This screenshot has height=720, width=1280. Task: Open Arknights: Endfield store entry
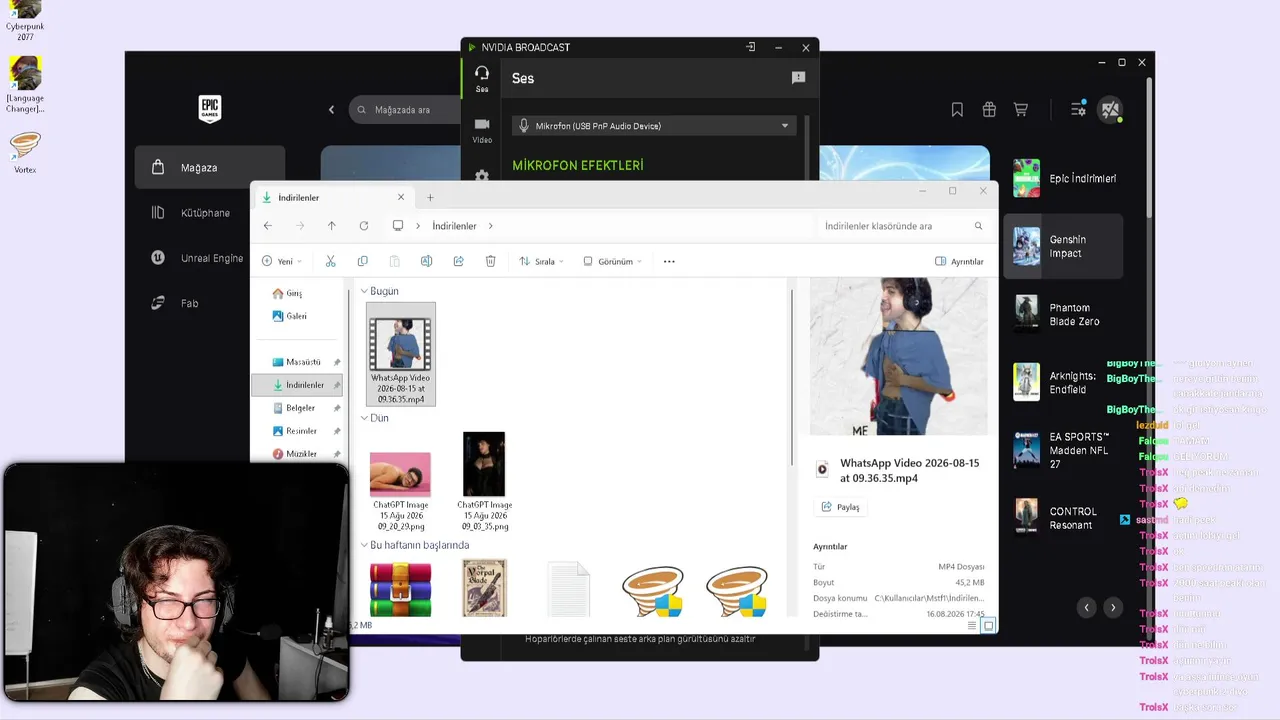[x=1064, y=382]
